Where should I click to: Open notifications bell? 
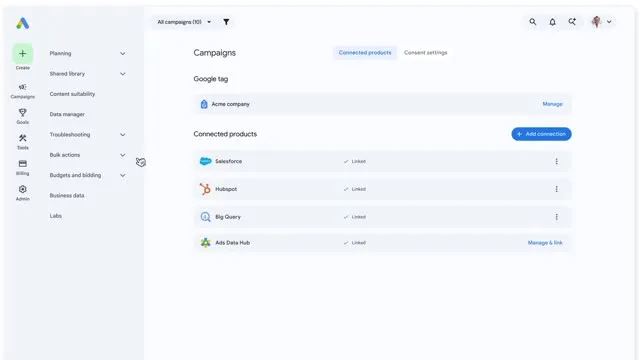pyautogui.click(x=552, y=22)
